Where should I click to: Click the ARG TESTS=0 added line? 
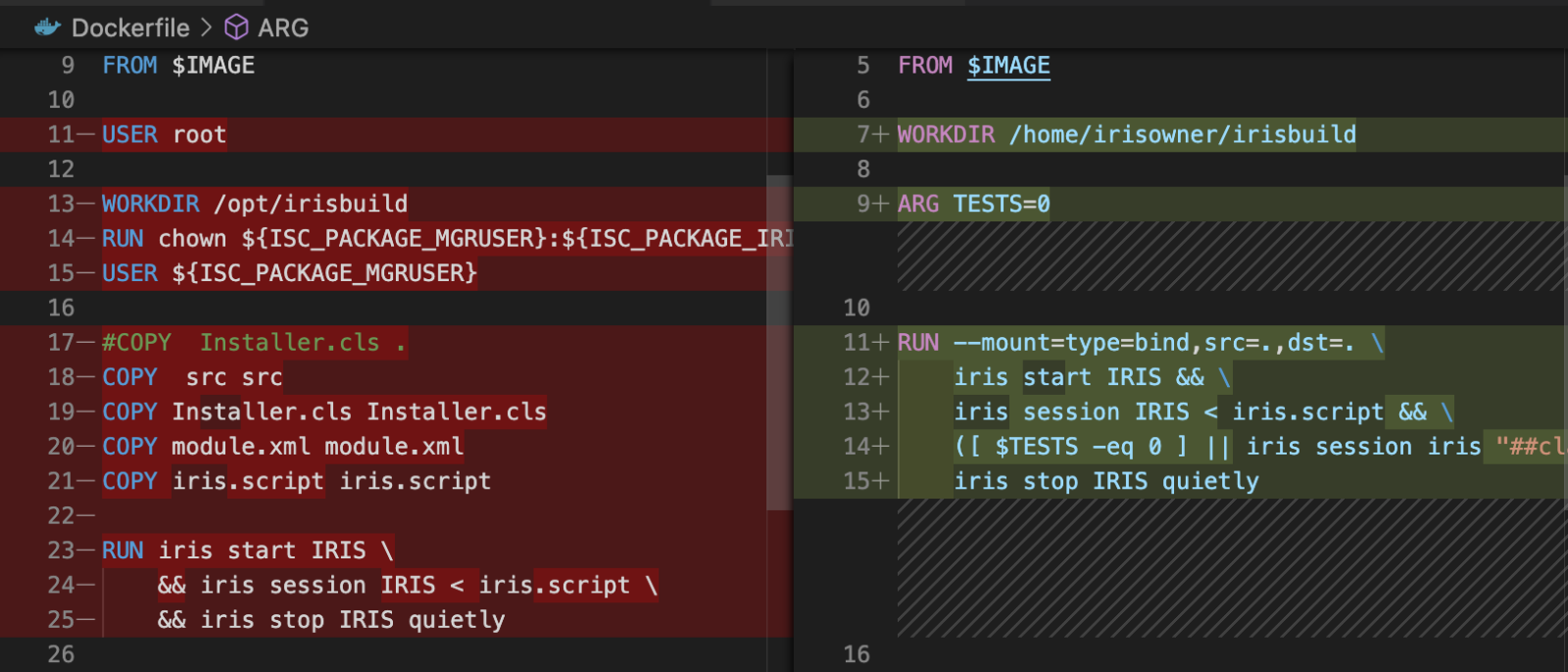973,204
